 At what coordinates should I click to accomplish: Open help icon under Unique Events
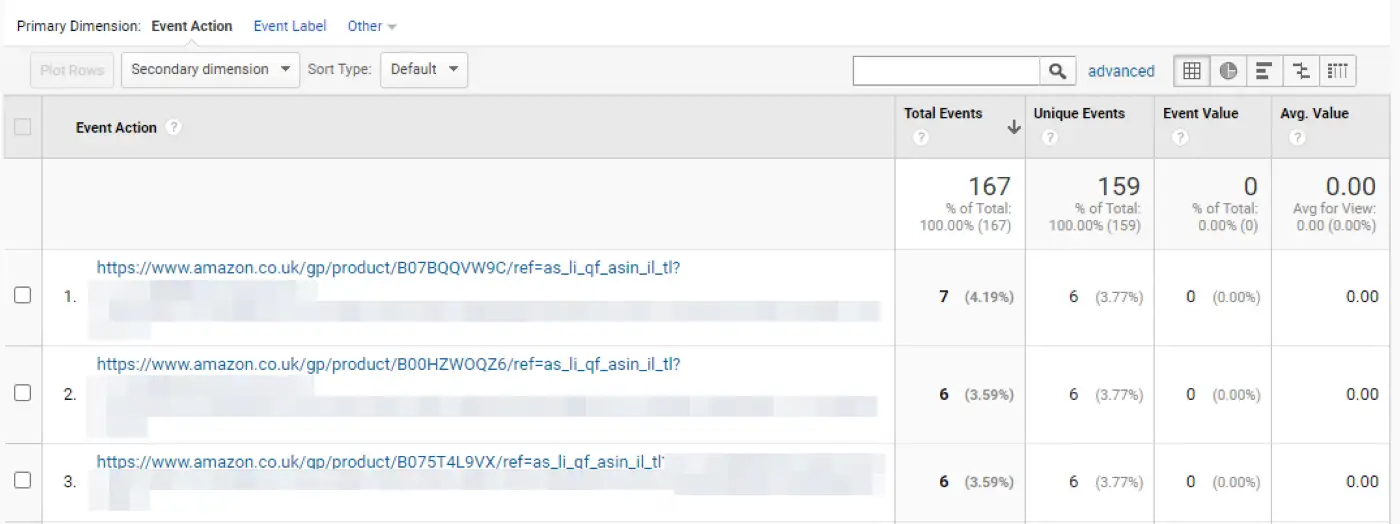pos(1050,138)
